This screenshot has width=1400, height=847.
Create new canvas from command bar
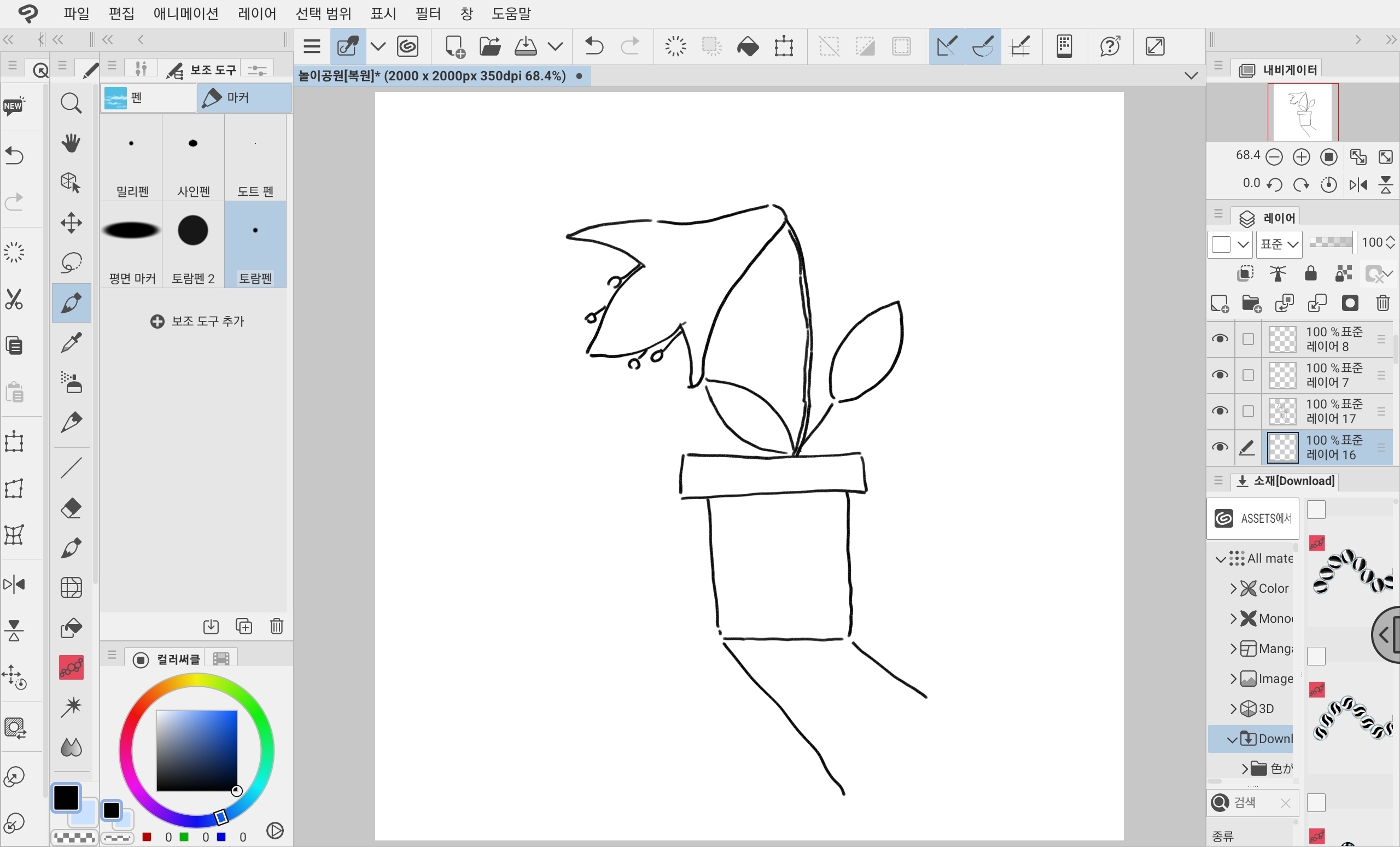click(454, 46)
